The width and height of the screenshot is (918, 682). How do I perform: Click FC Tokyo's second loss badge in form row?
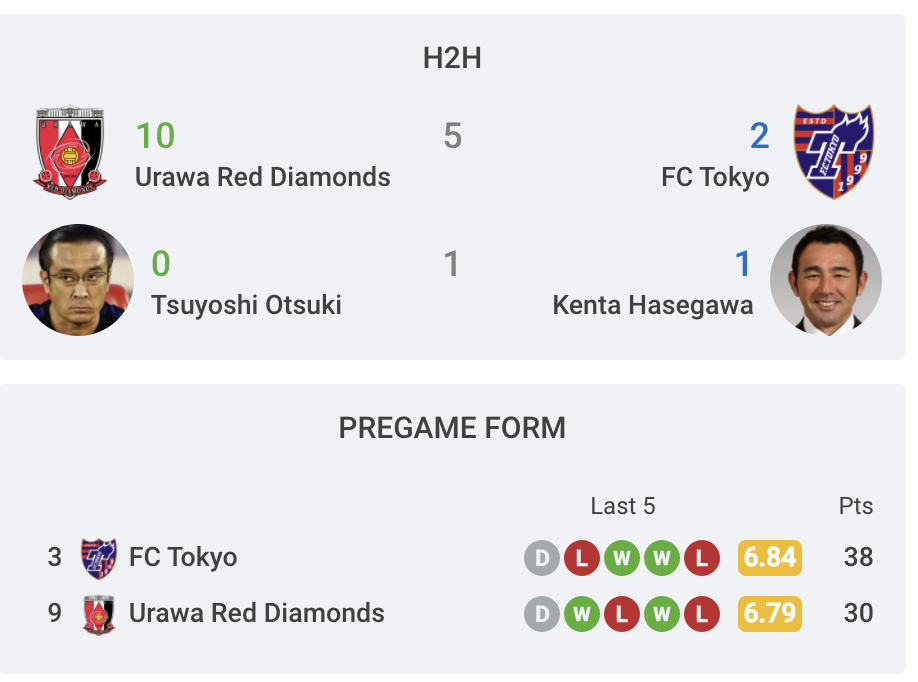click(700, 558)
